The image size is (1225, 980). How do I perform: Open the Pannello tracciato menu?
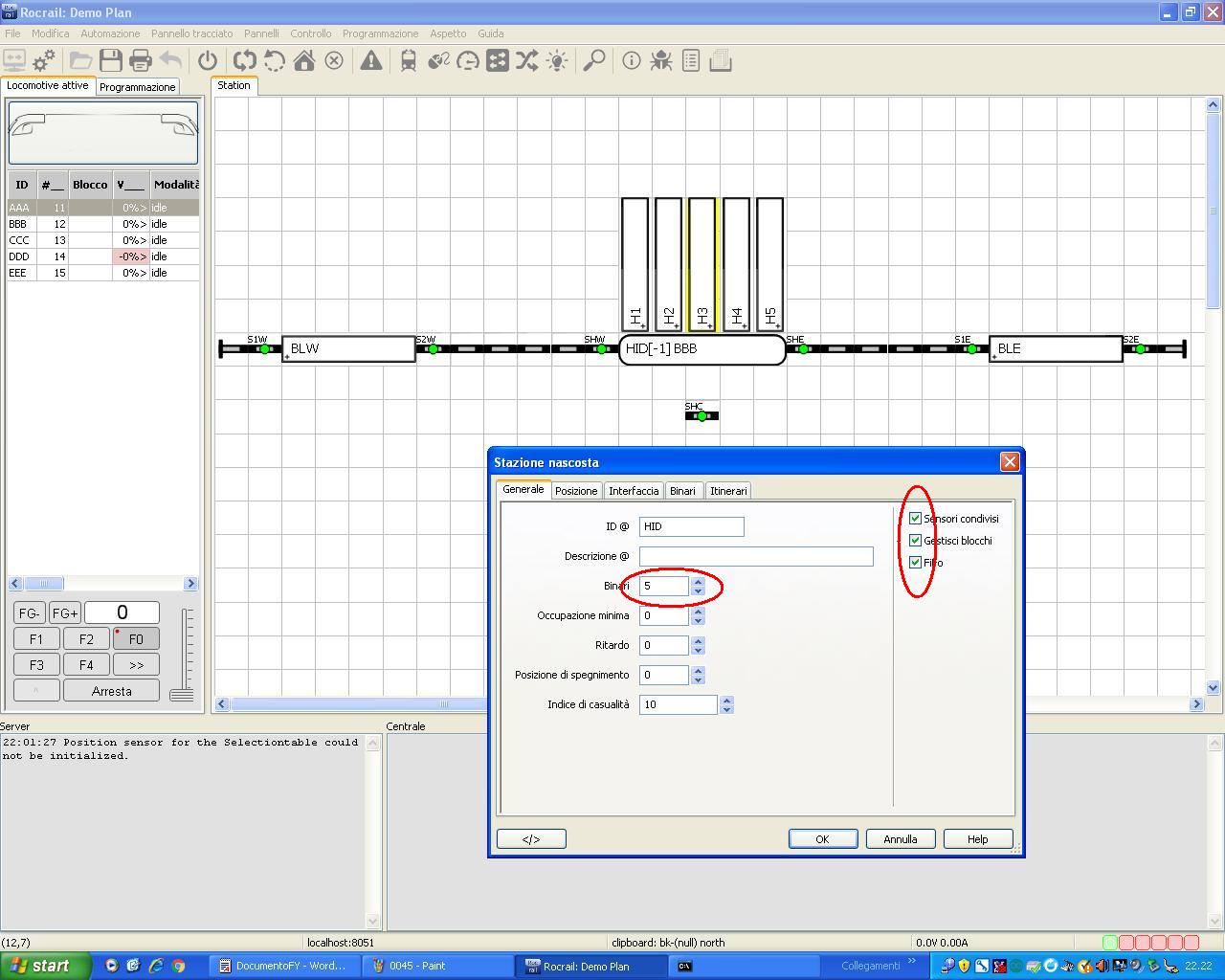tap(191, 33)
